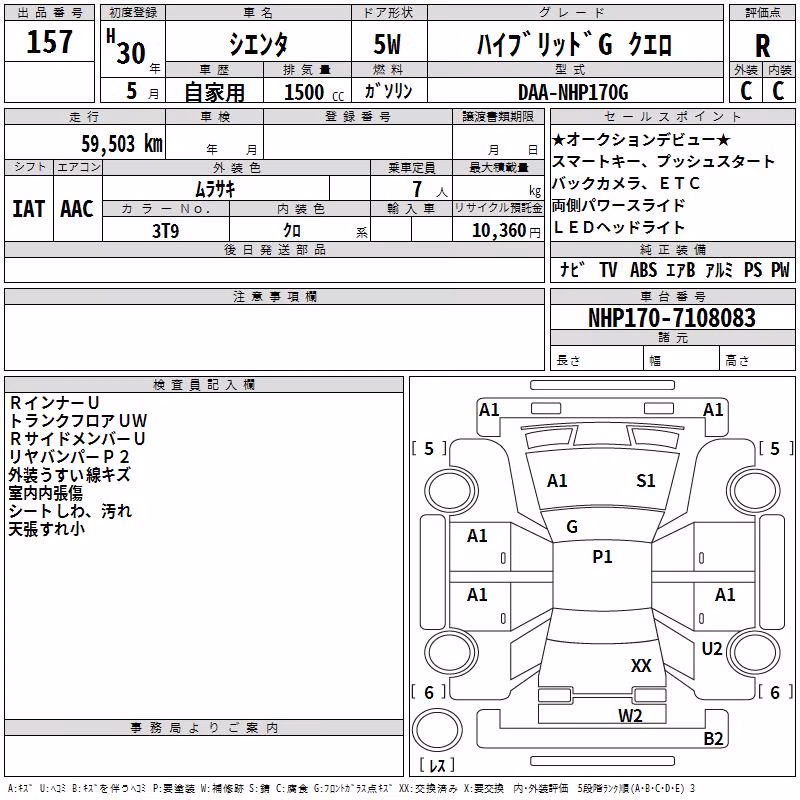Click the air conditioner code AAC
The image size is (800, 800).
pyautogui.click(x=77, y=209)
